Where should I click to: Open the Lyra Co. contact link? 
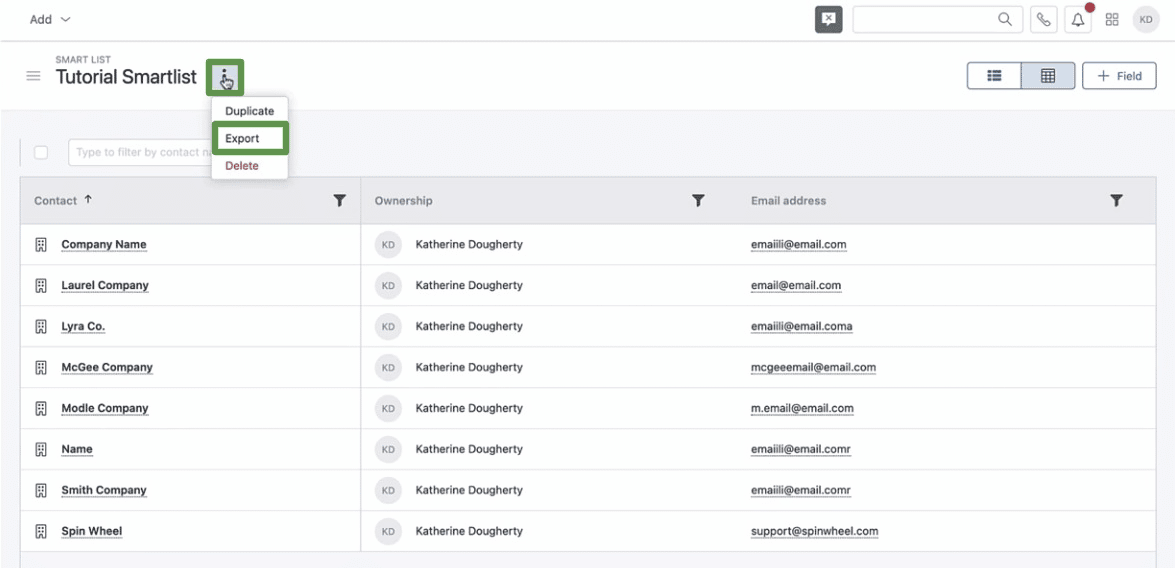[83, 327]
